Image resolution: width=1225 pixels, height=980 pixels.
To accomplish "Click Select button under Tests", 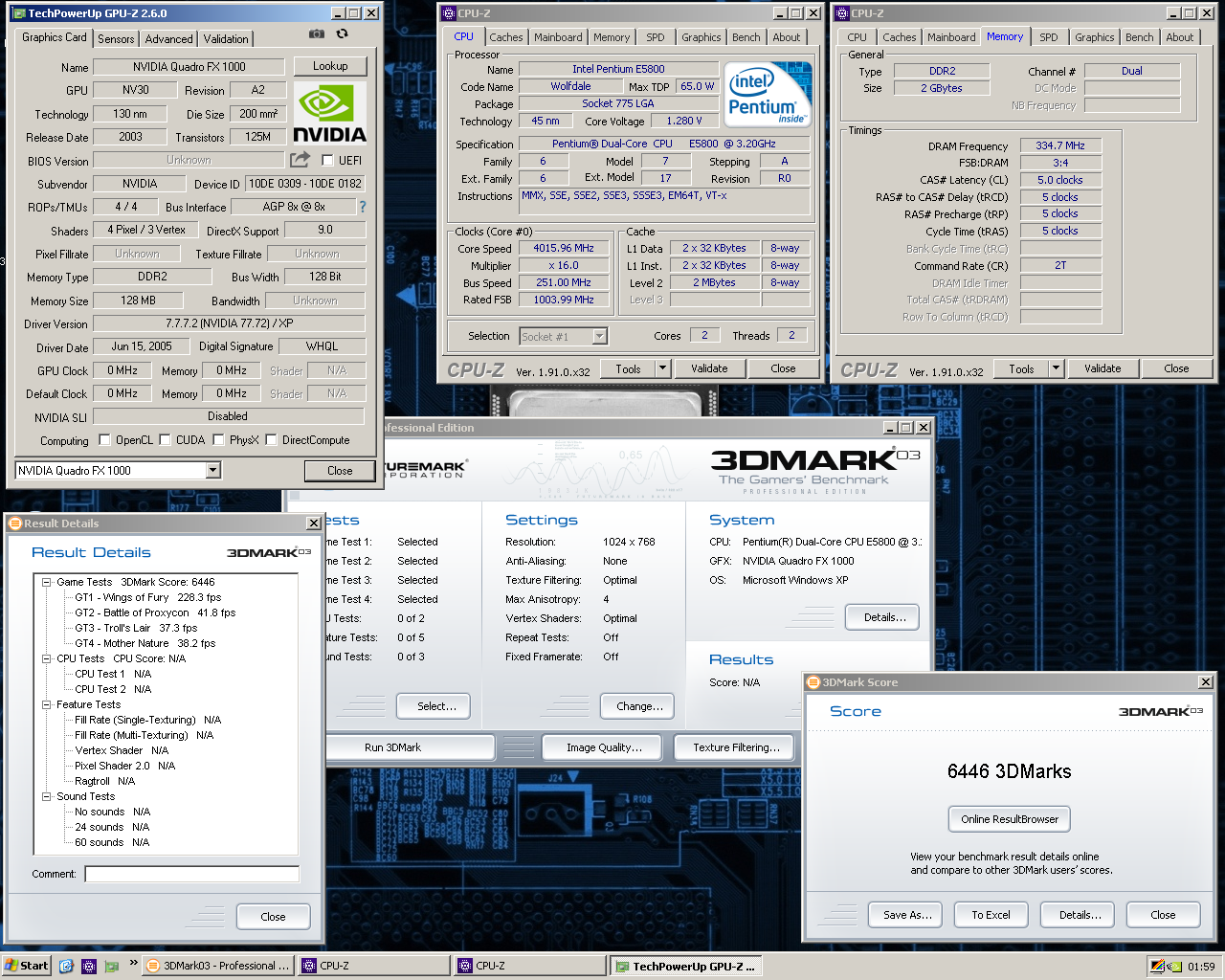I will tap(434, 706).
